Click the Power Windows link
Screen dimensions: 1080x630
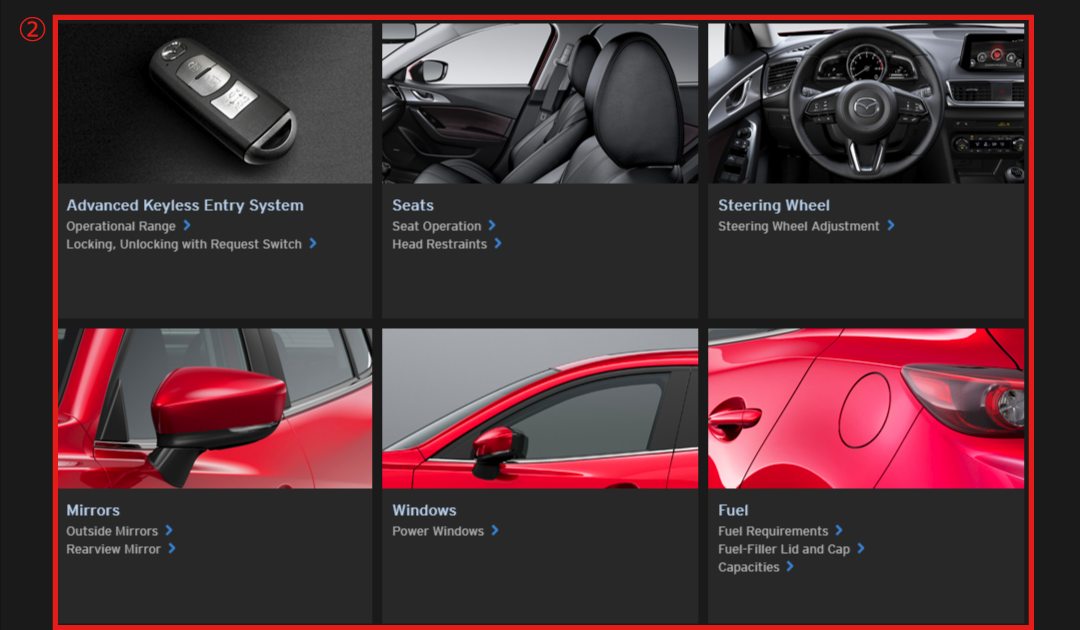click(x=438, y=532)
